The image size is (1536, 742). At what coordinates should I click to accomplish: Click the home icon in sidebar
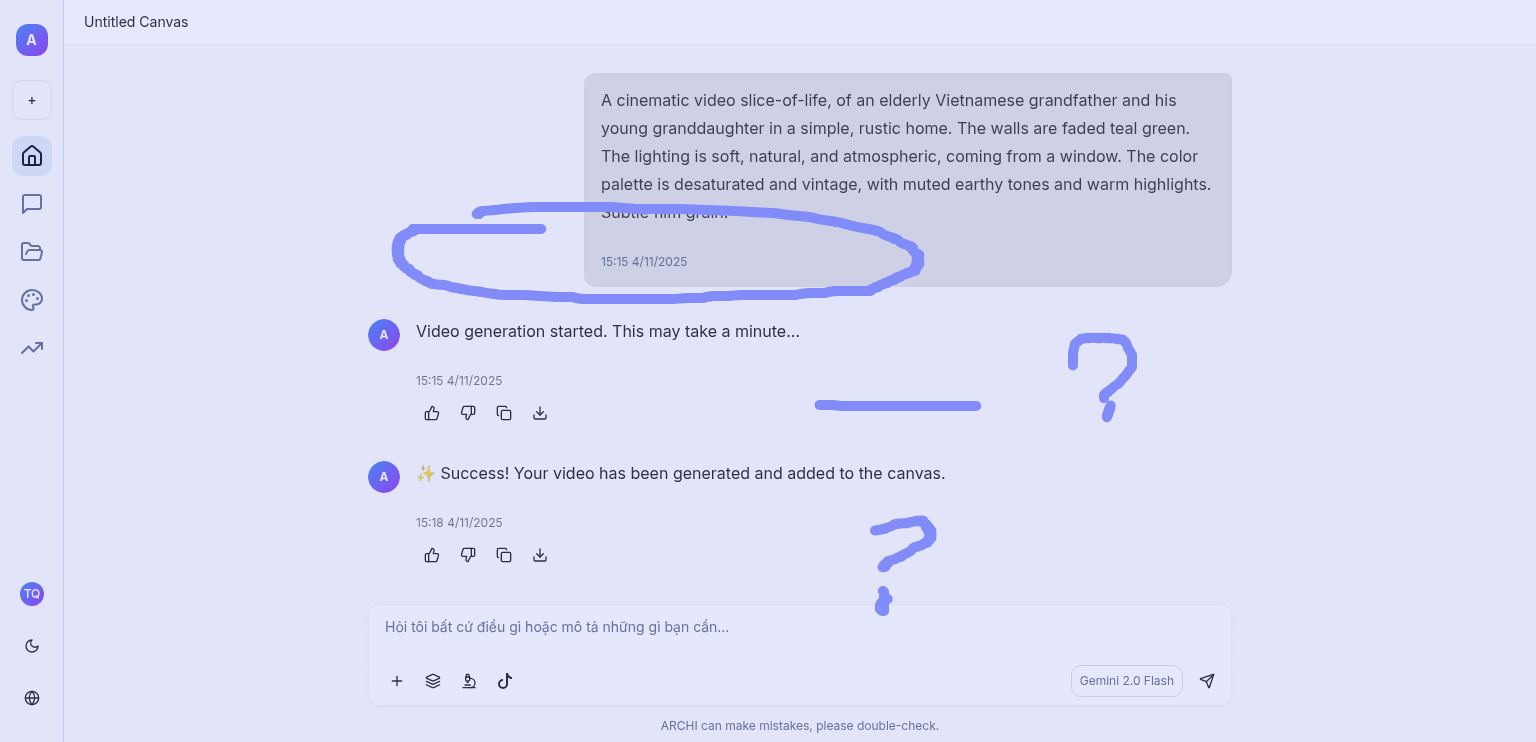32,156
